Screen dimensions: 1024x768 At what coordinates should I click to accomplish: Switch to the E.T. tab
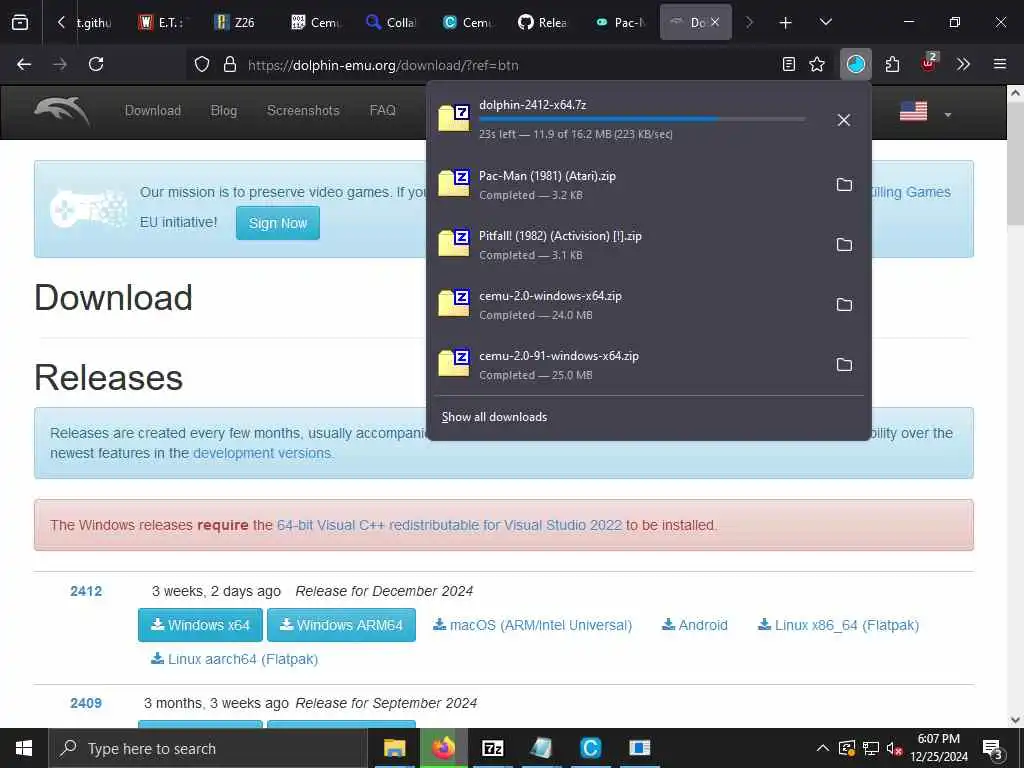click(163, 22)
